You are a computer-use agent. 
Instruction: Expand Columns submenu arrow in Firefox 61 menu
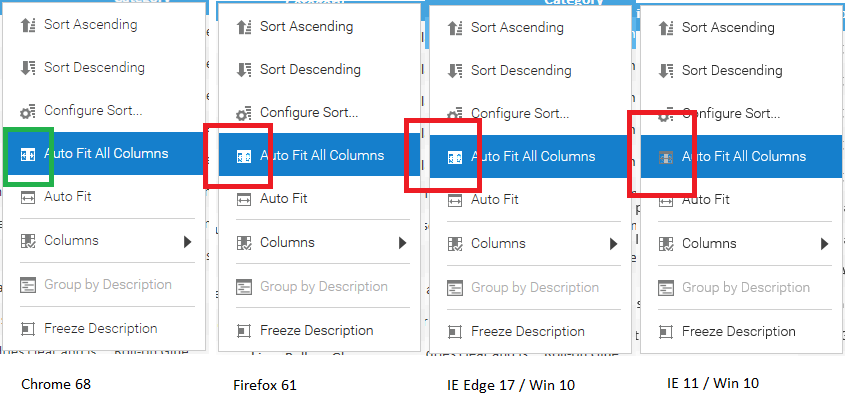pyautogui.click(x=403, y=243)
